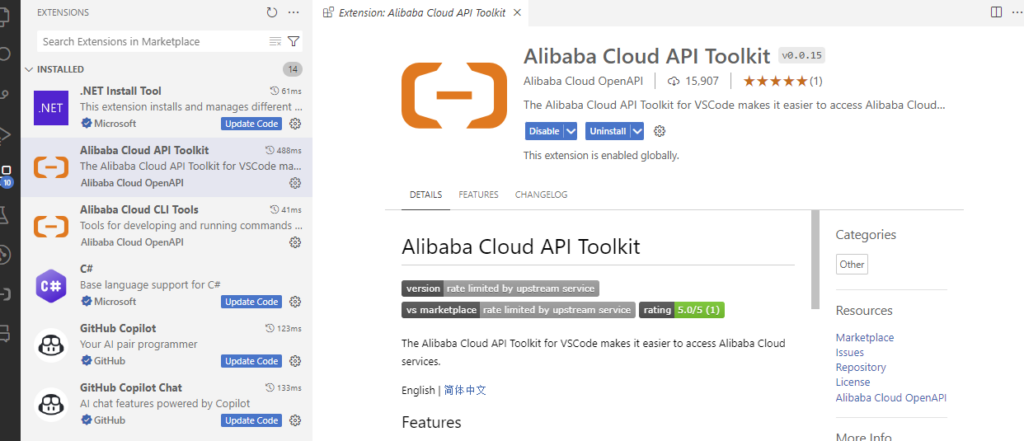Open editor more actions ellipsis
This screenshot has height=441, width=1024.
pos(1017,12)
